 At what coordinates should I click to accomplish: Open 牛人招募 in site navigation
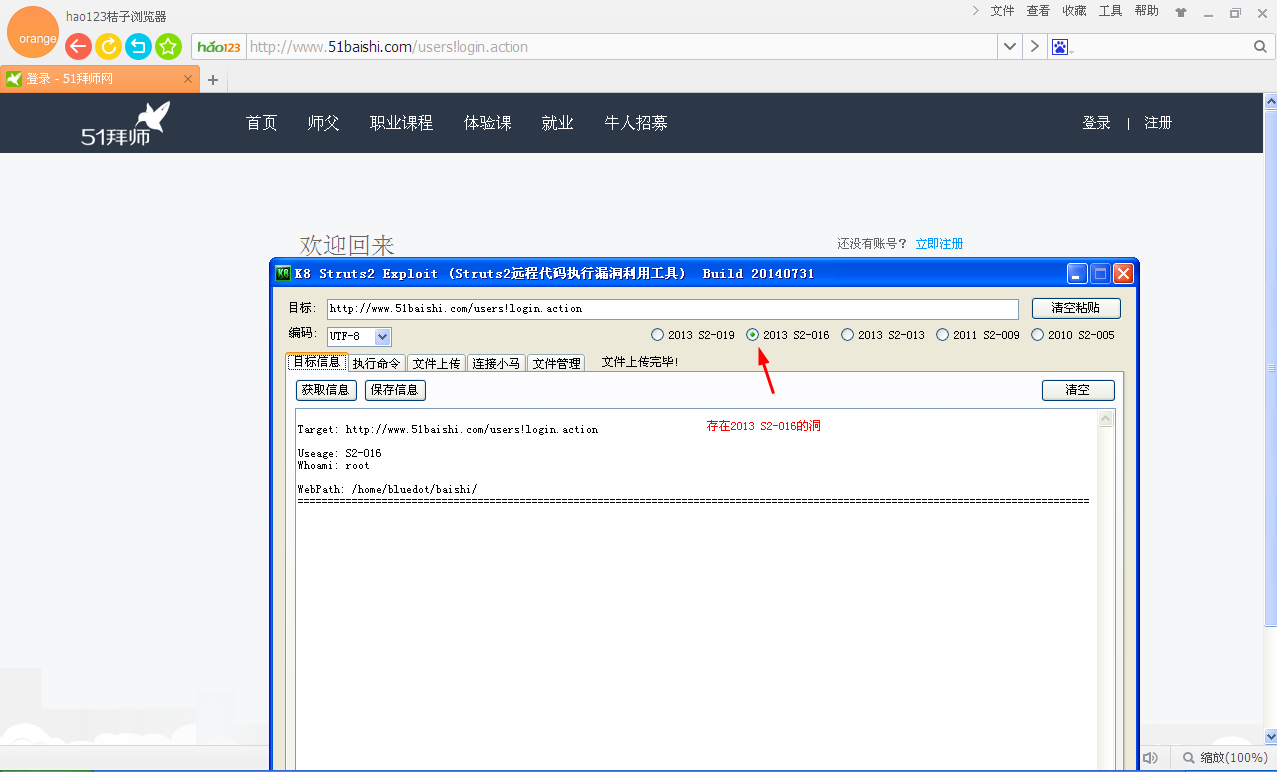pyautogui.click(x=636, y=123)
